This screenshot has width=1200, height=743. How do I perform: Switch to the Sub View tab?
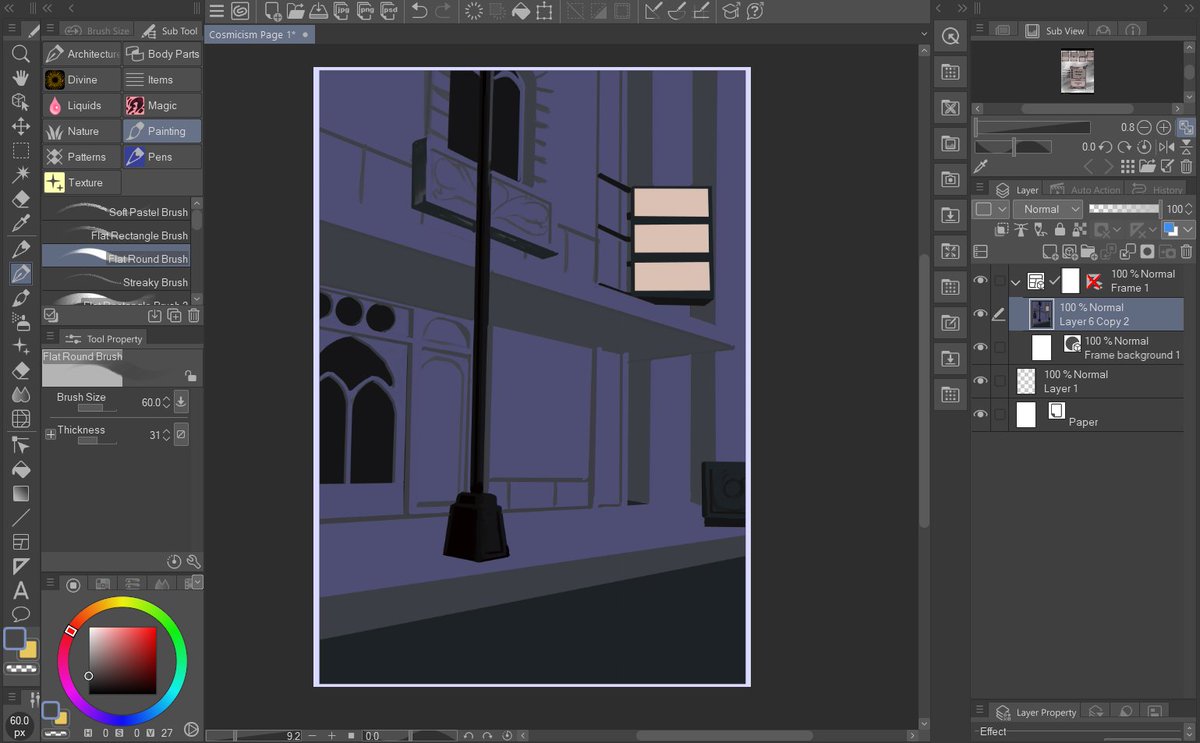point(1056,31)
